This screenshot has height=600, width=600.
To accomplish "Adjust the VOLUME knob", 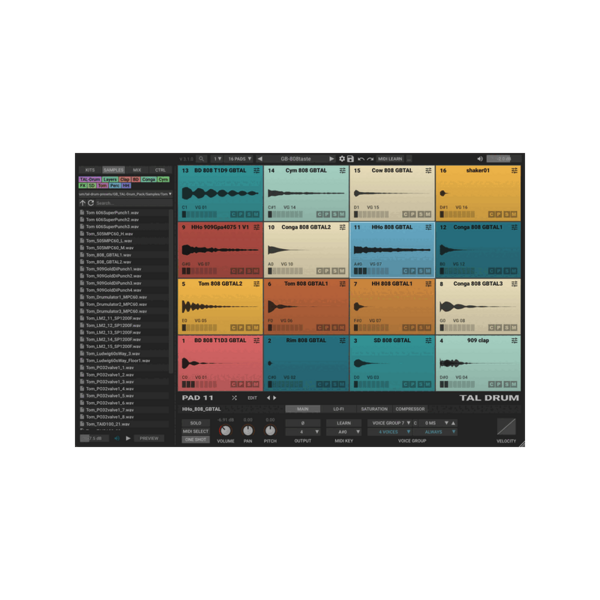I will pyautogui.click(x=225, y=431).
